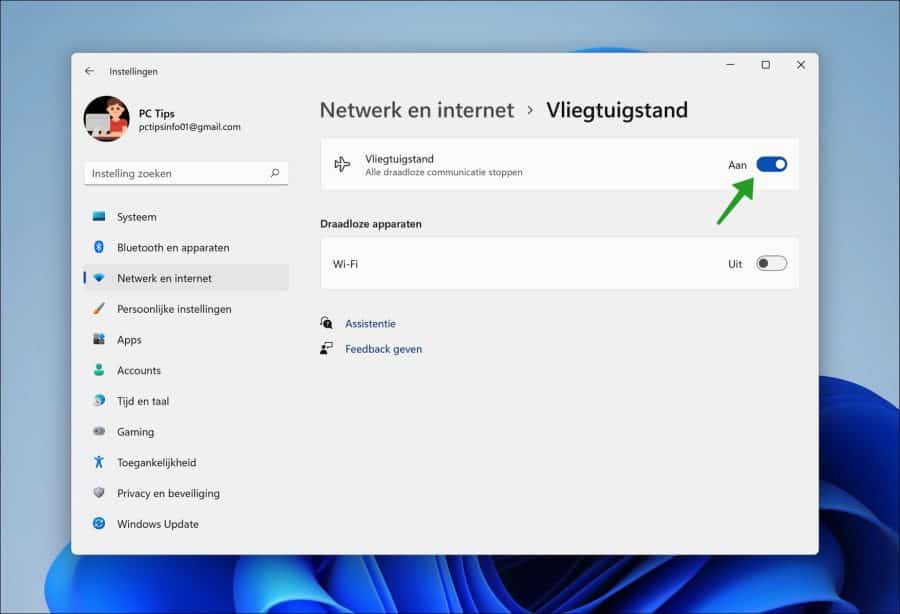Viewport: 900px width, 614px height.
Task: Open the Assistentie link
Action: 370,324
